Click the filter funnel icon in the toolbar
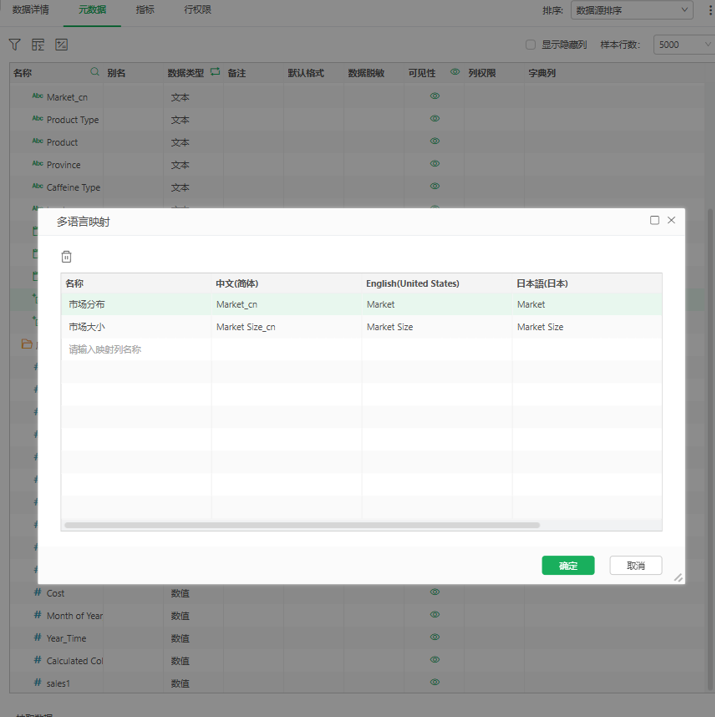The width and height of the screenshot is (715, 717). pyautogui.click(x=15, y=45)
